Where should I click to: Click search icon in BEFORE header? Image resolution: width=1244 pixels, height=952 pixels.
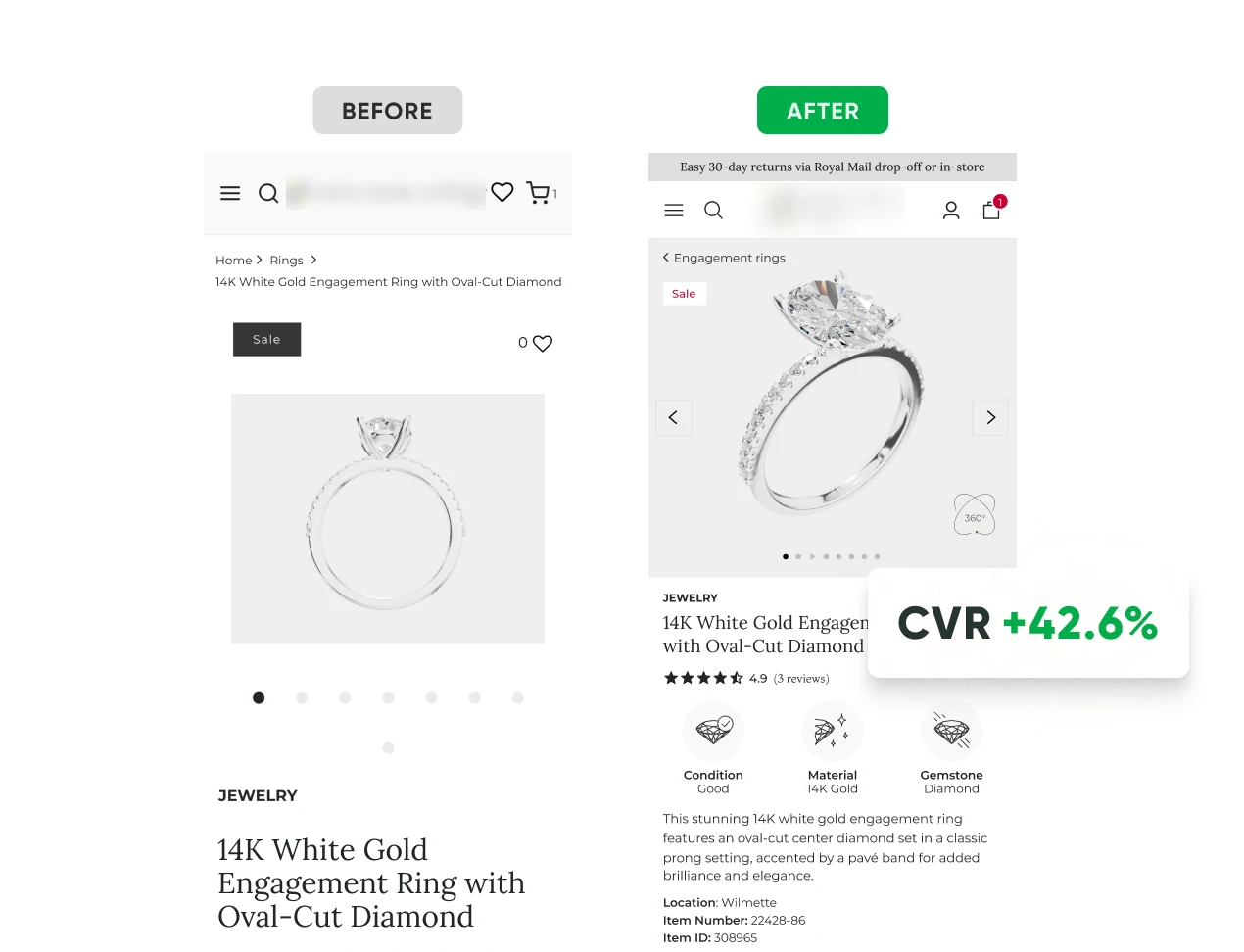pyautogui.click(x=268, y=193)
